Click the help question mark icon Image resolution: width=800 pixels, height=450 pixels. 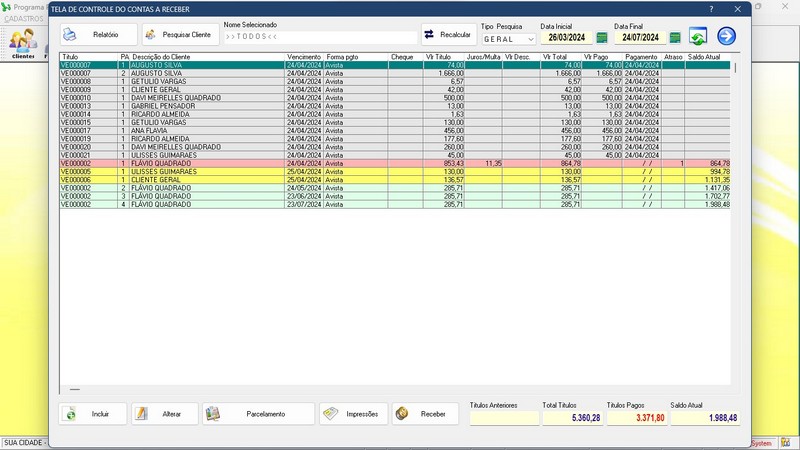(x=711, y=9)
